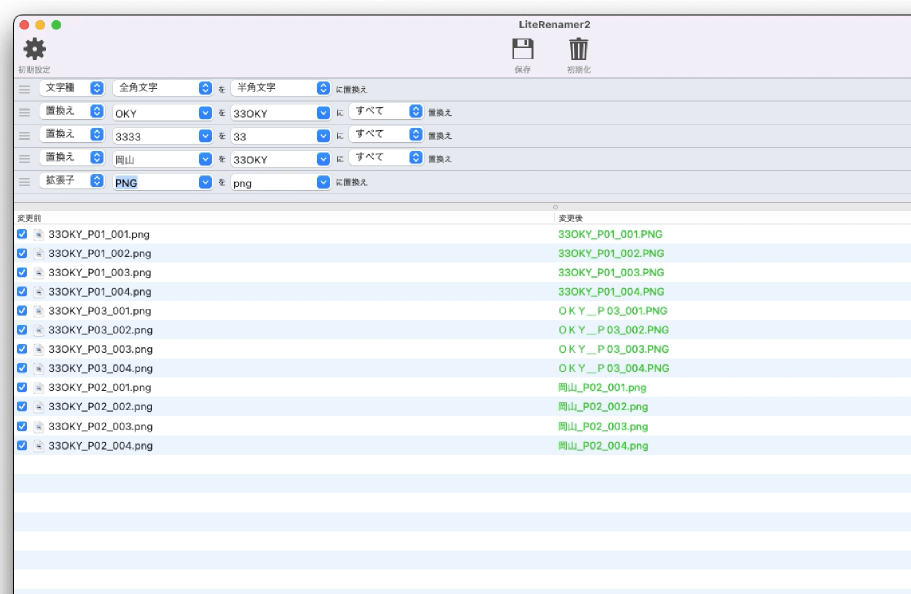This screenshot has width=911, height=594.
Task: Click the split pane divider handle
Action: click(555, 207)
